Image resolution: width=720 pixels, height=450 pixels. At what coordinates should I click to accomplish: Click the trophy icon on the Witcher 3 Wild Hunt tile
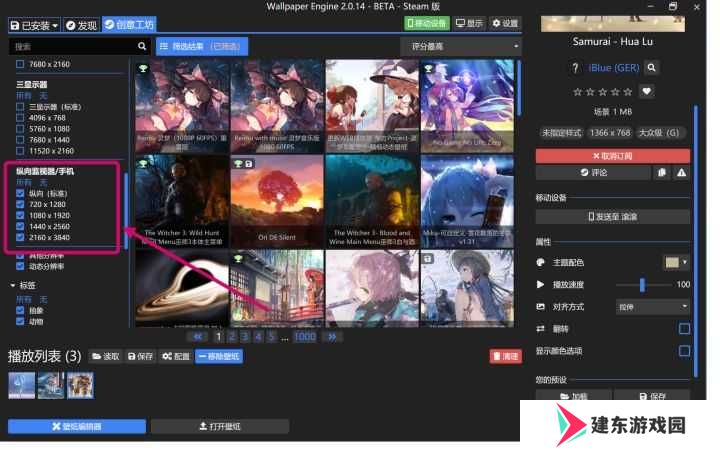(143, 164)
